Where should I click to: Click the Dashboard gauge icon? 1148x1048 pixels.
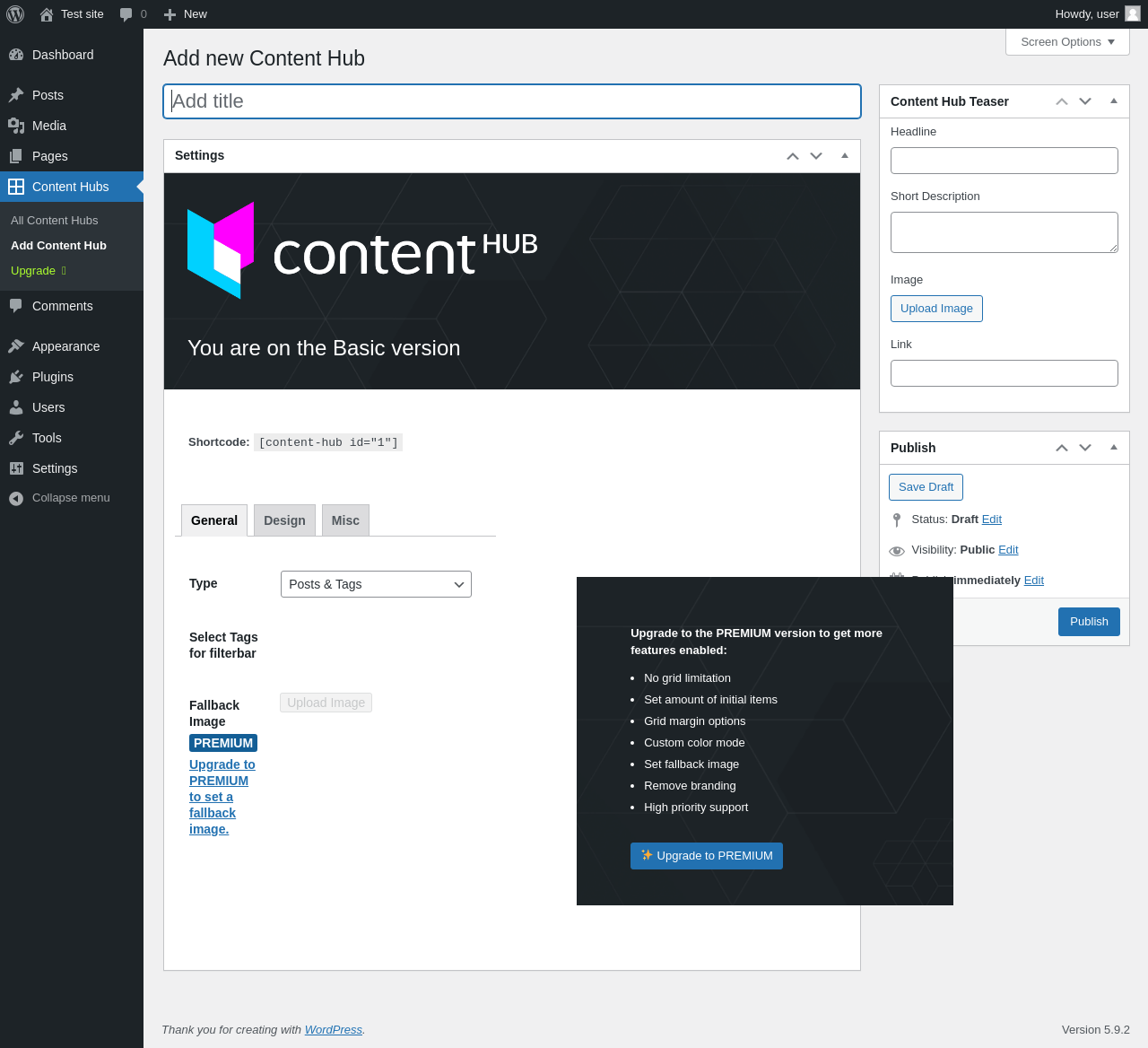point(16,55)
